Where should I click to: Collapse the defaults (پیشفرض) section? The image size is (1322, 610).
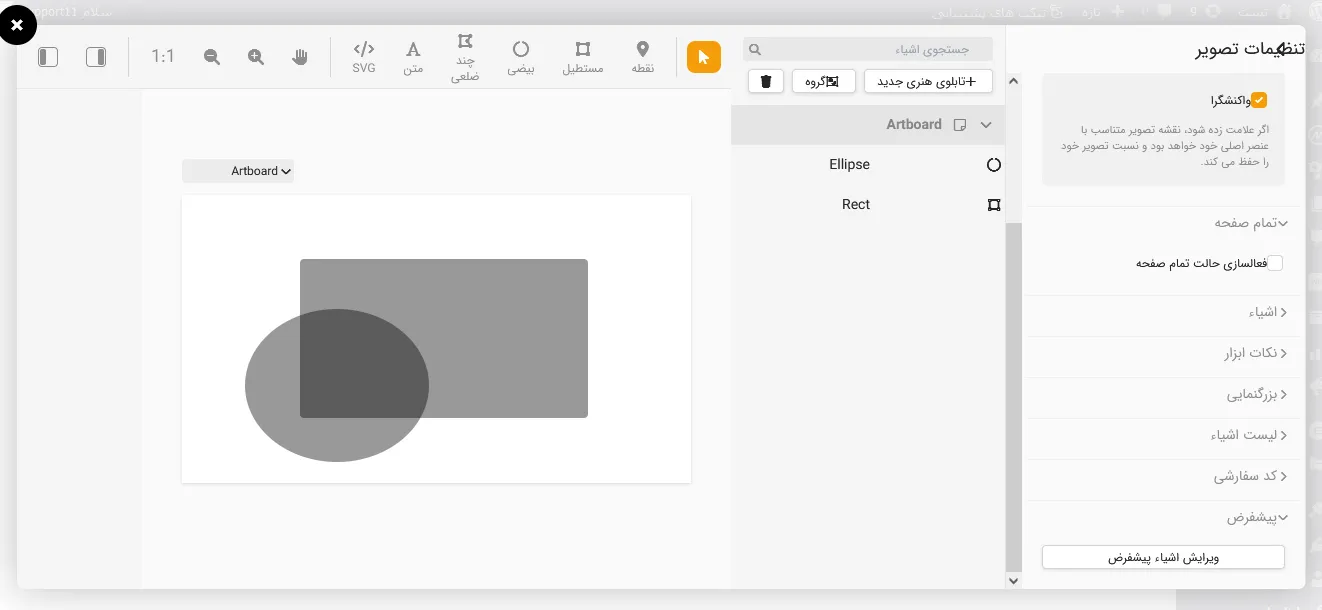pos(1258,518)
